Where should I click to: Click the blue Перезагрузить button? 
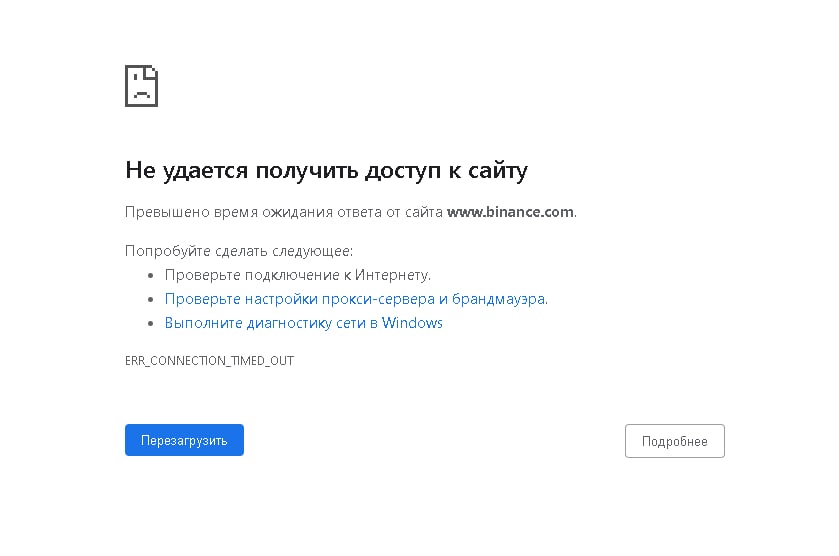(x=184, y=440)
